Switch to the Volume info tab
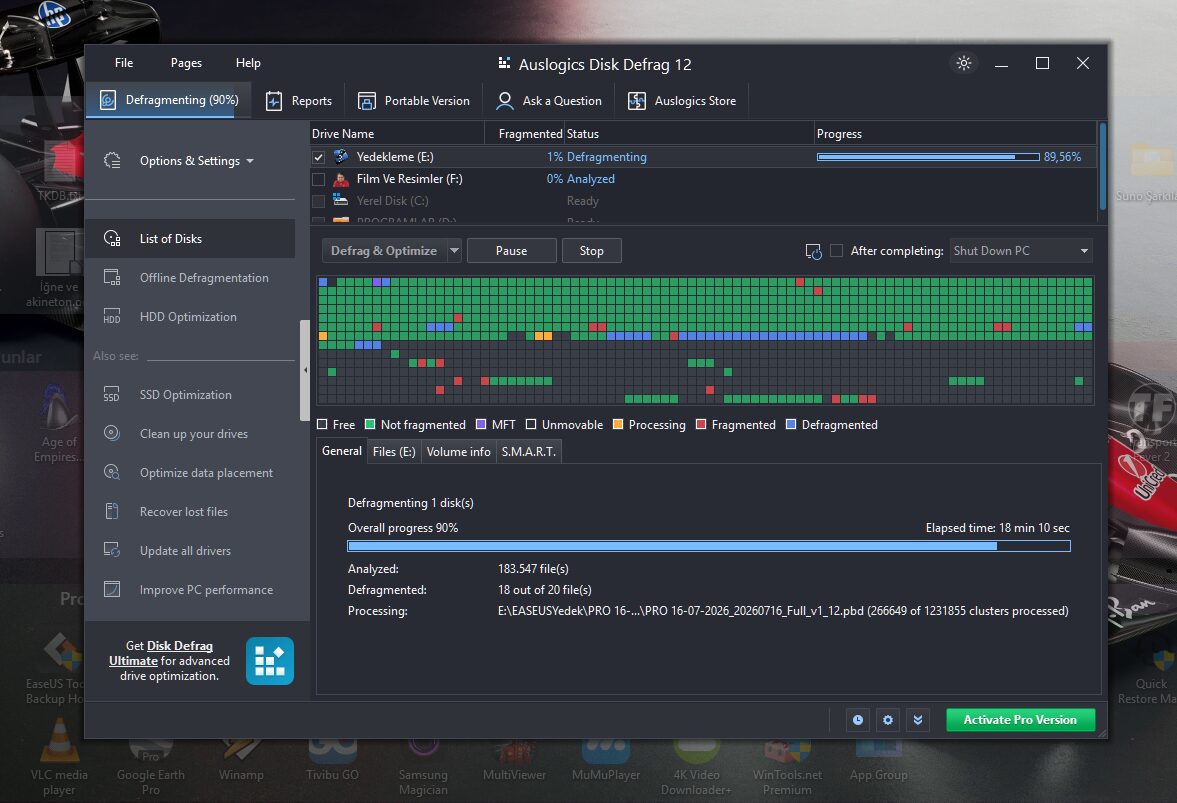Image resolution: width=1177 pixels, height=803 pixels. coord(459,451)
